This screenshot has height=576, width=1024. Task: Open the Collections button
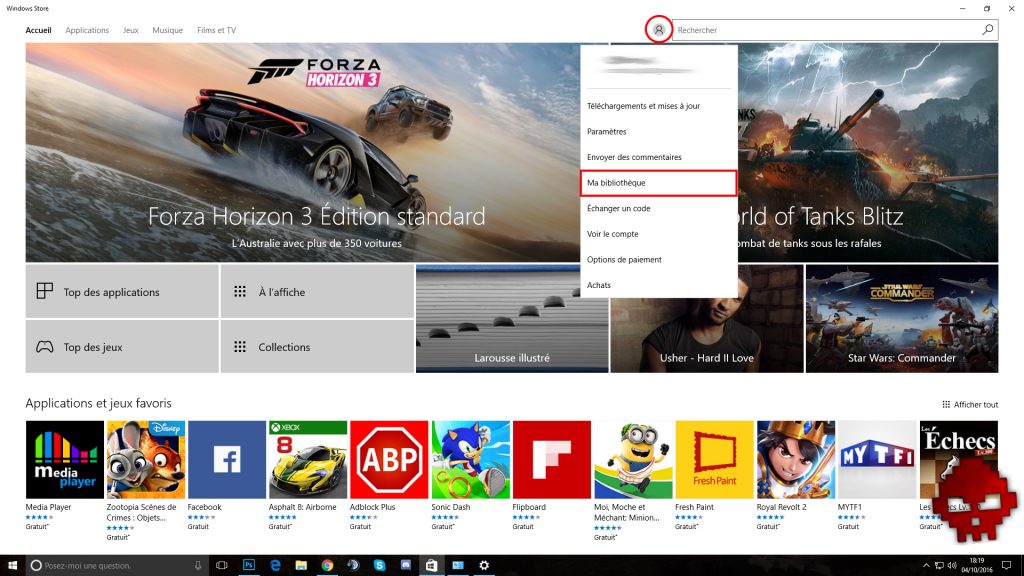coord(316,347)
